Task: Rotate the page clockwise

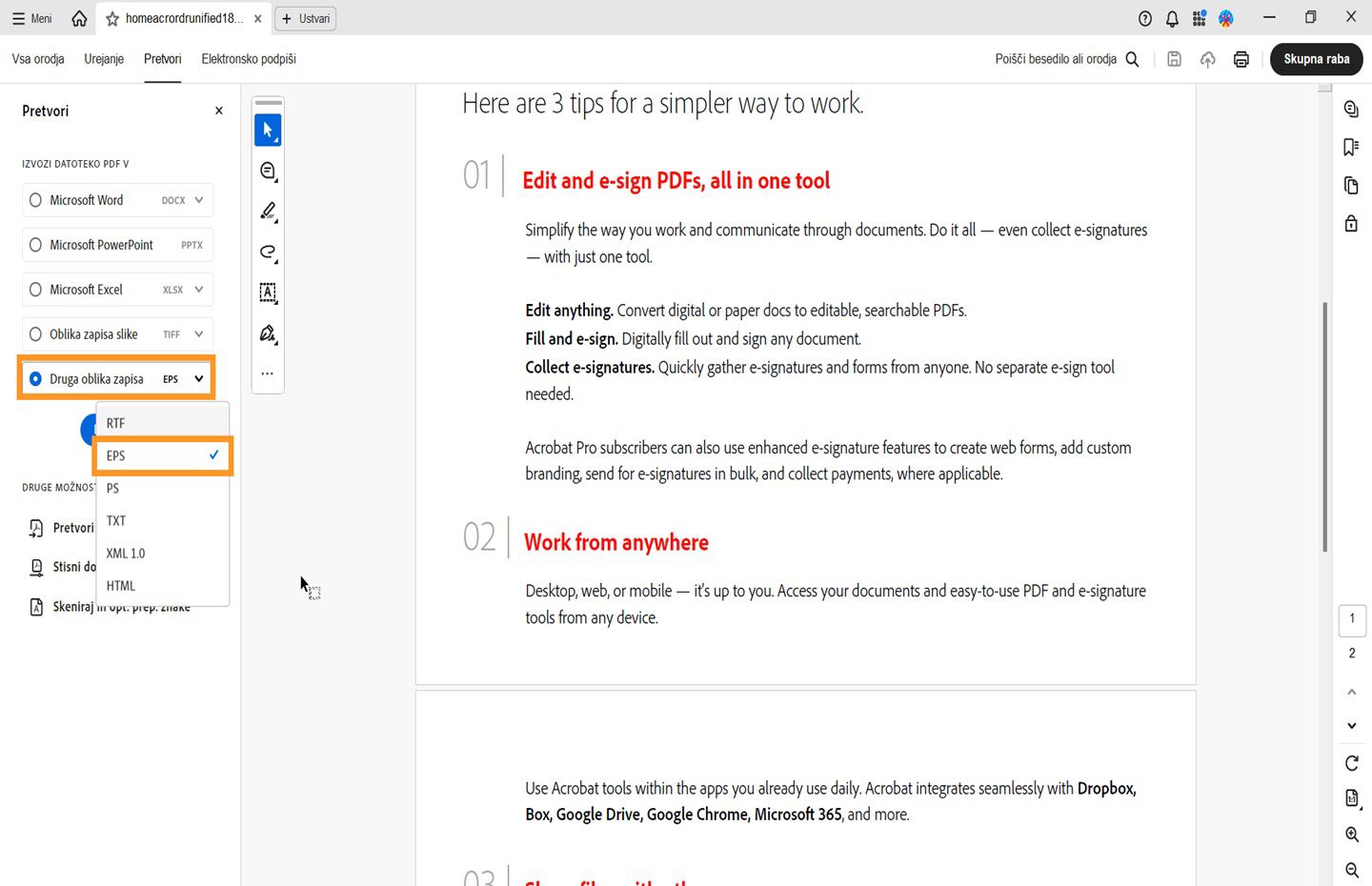Action: point(1351,763)
